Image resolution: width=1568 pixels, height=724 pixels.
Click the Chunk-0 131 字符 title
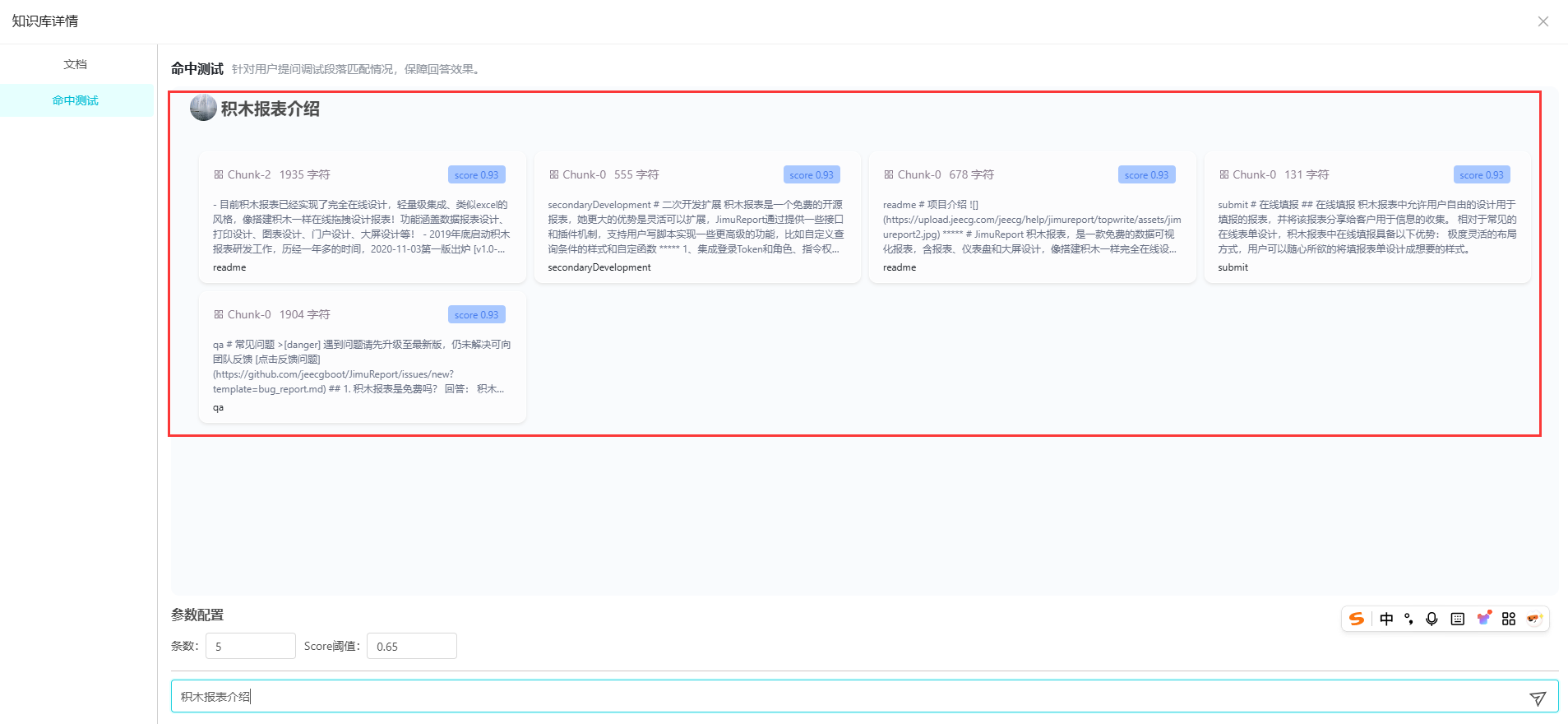click(x=1281, y=174)
